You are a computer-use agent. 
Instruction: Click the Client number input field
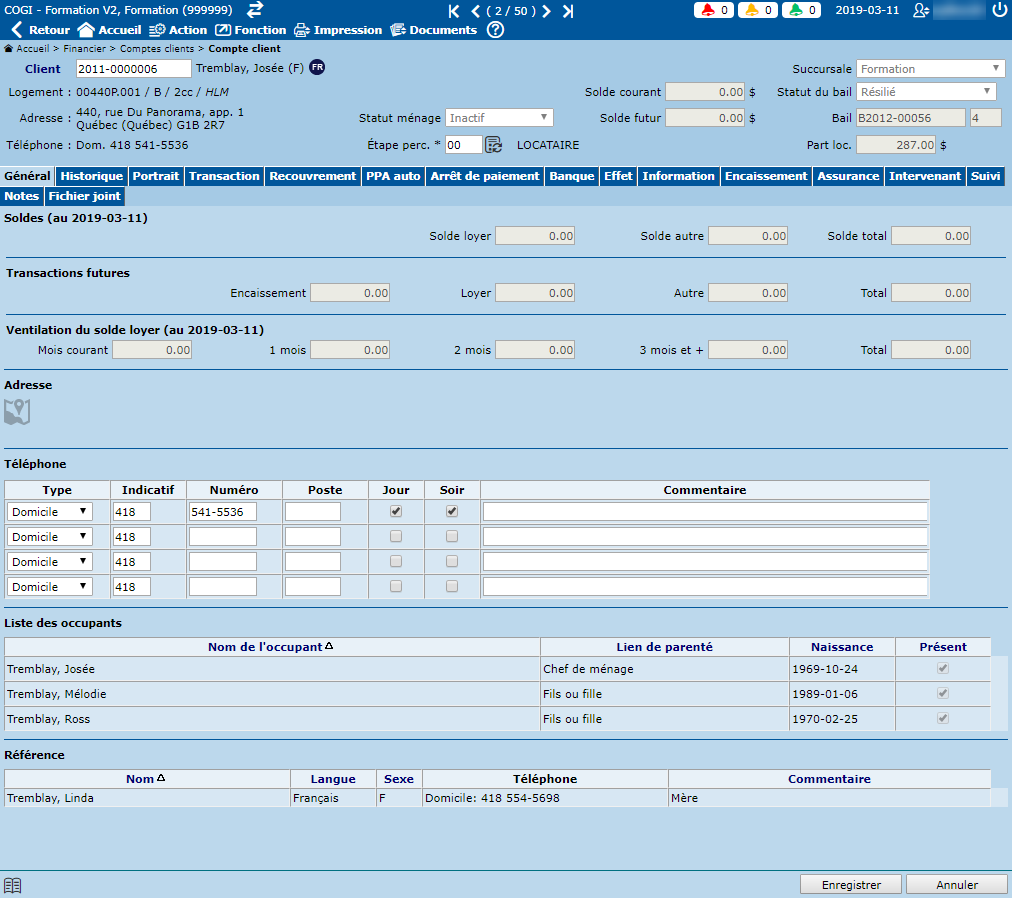(x=133, y=69)
